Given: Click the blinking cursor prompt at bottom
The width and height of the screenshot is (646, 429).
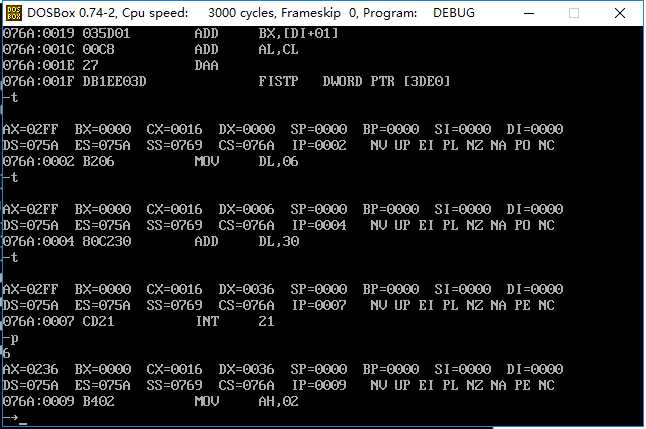Looking at the screenshot, I should tap(23, 422).
